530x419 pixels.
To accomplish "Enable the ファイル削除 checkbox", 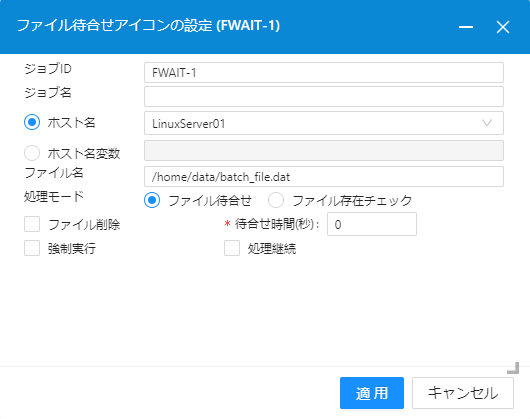I will 32,224.
